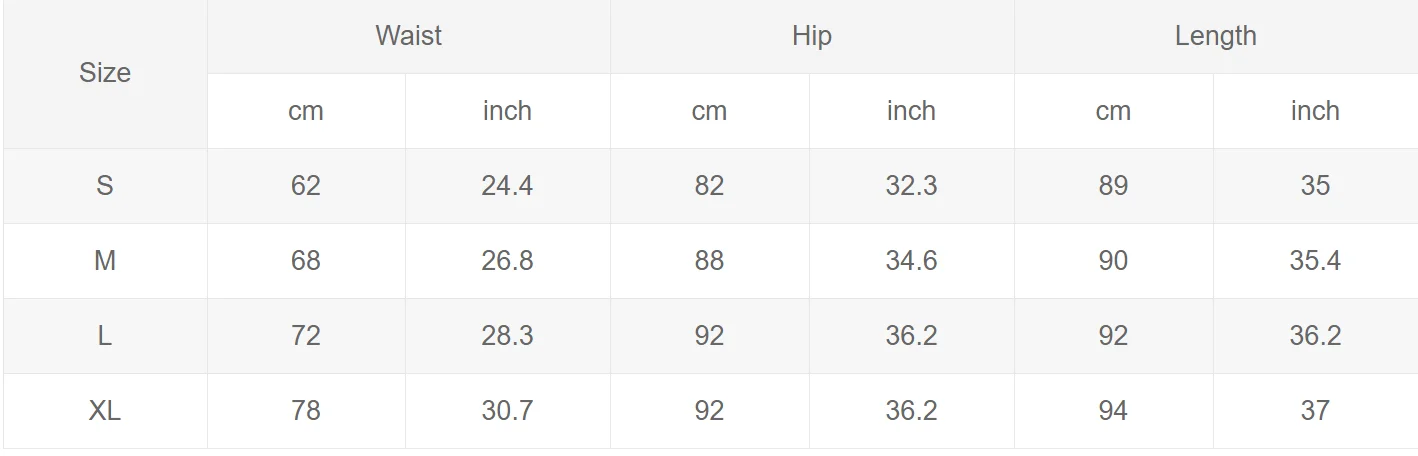Select waist 78 cm in XL row
Image resolution: width=1418 pixels, height=456 pixels.
[306, 411]
